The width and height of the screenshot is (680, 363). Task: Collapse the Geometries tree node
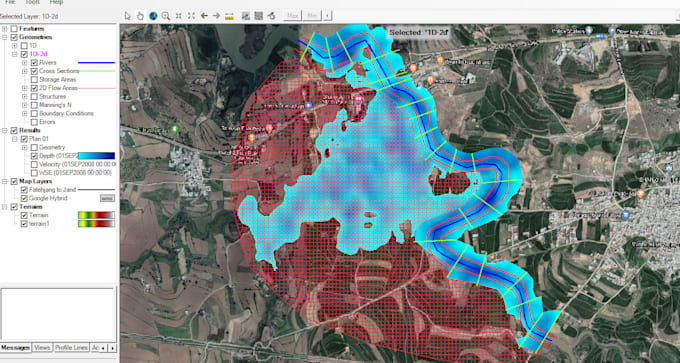coord(5,37)
